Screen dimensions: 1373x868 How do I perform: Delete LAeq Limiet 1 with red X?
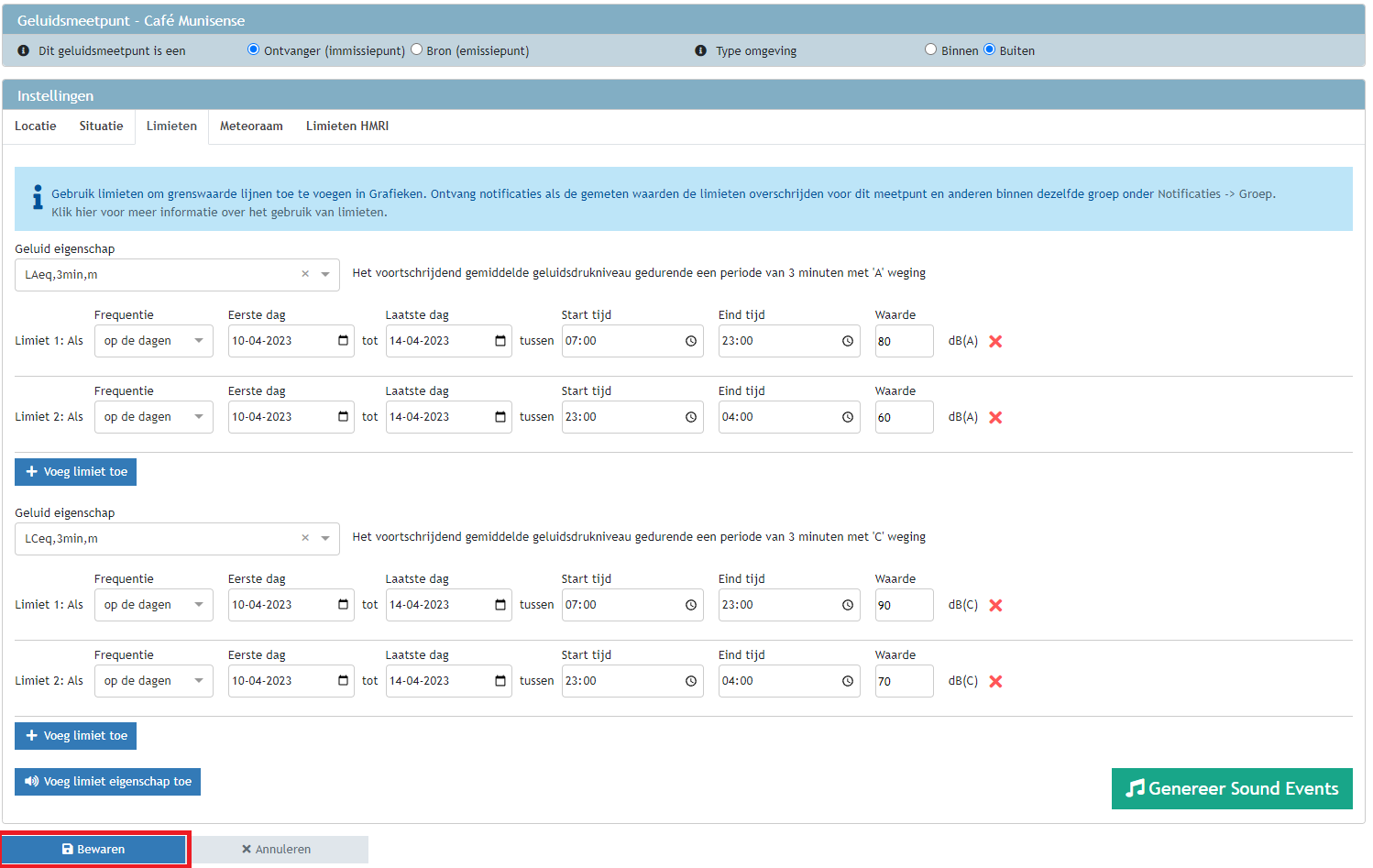[x=995, y=341]
